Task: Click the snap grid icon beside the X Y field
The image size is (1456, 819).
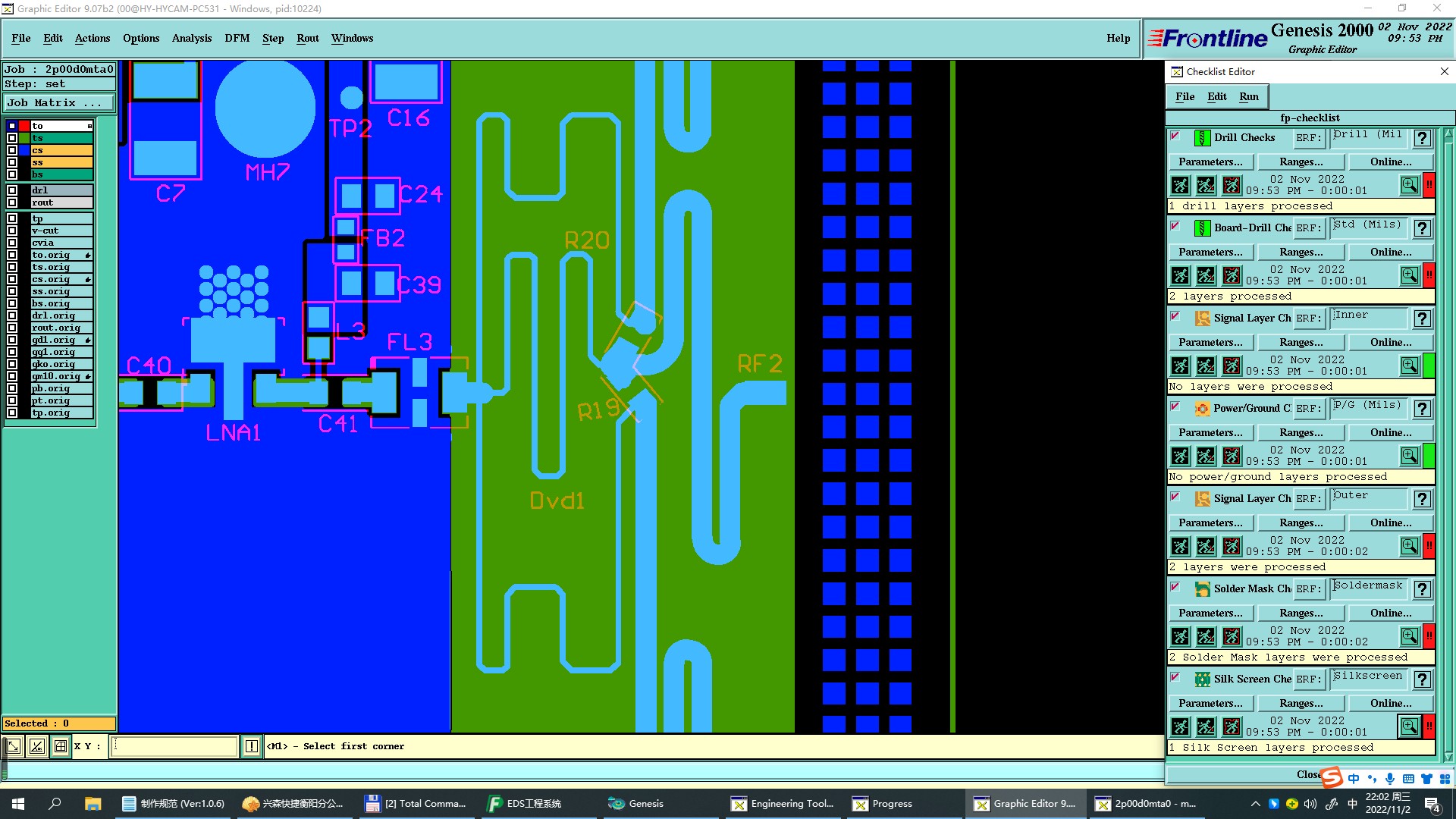Action: pos(61,746)
